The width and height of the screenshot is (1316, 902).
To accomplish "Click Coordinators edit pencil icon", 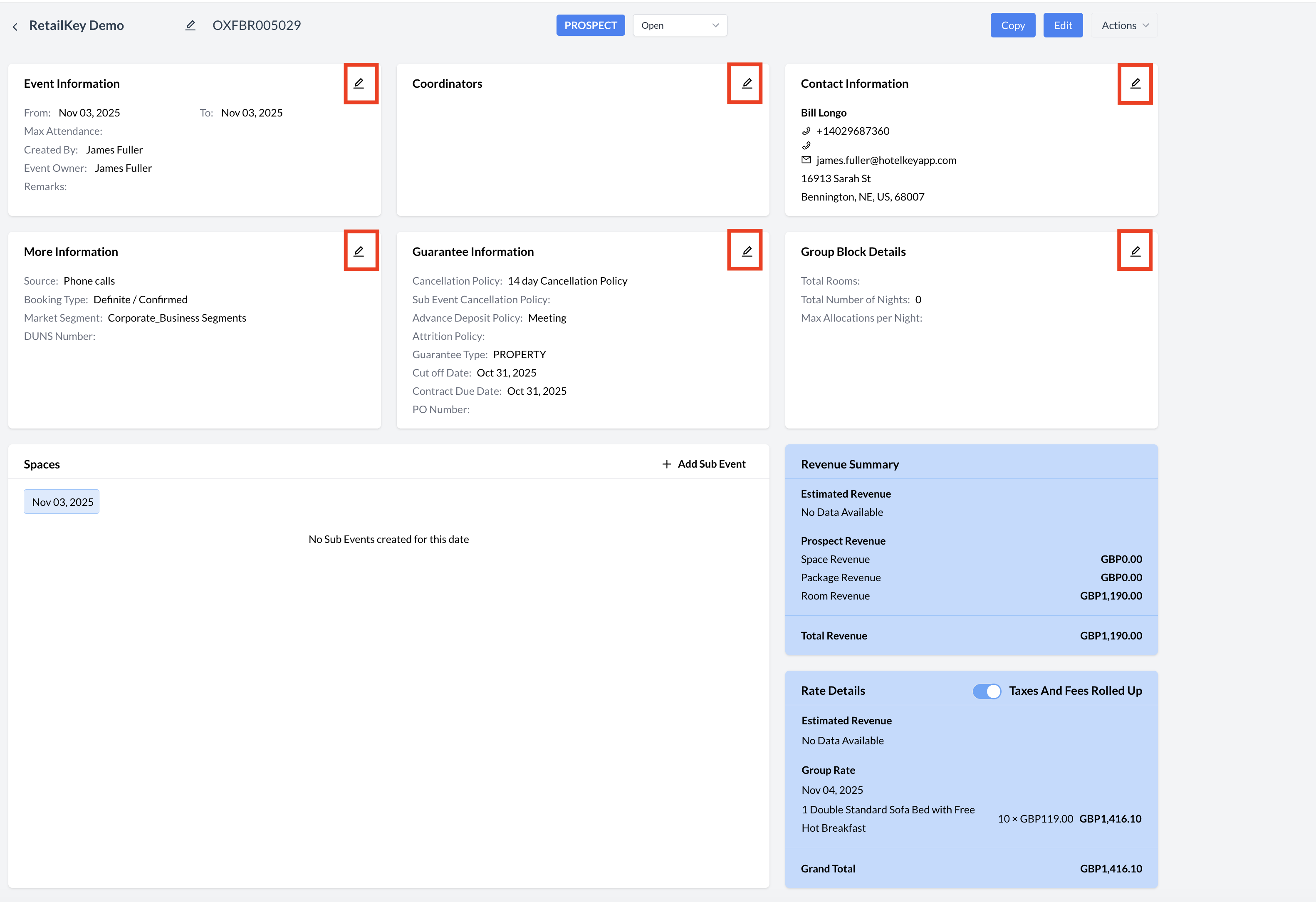I will click(747, 83).
